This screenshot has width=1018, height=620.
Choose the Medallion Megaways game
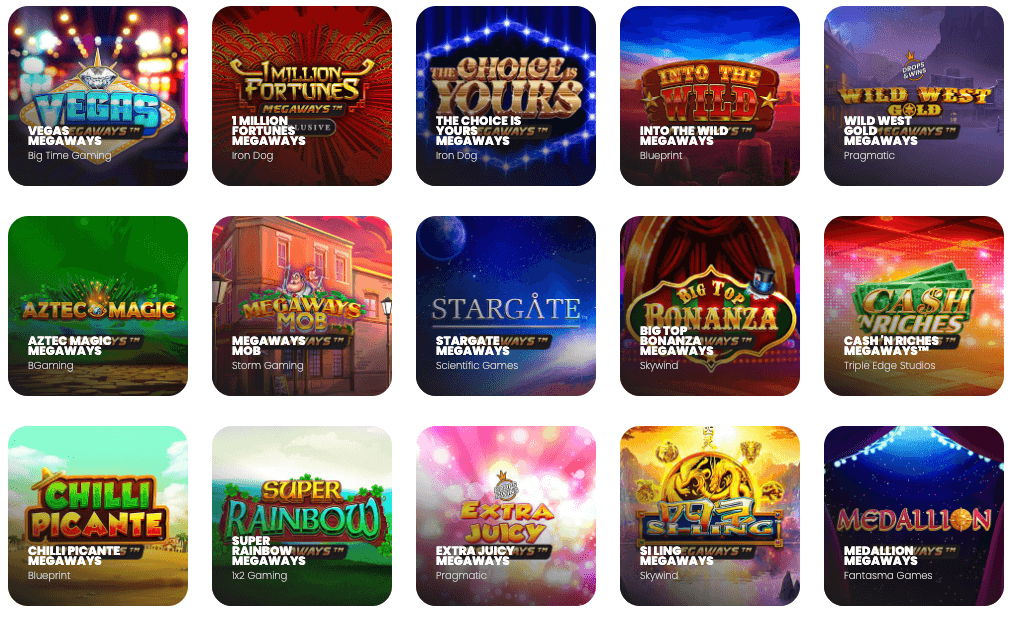[913, 516]
